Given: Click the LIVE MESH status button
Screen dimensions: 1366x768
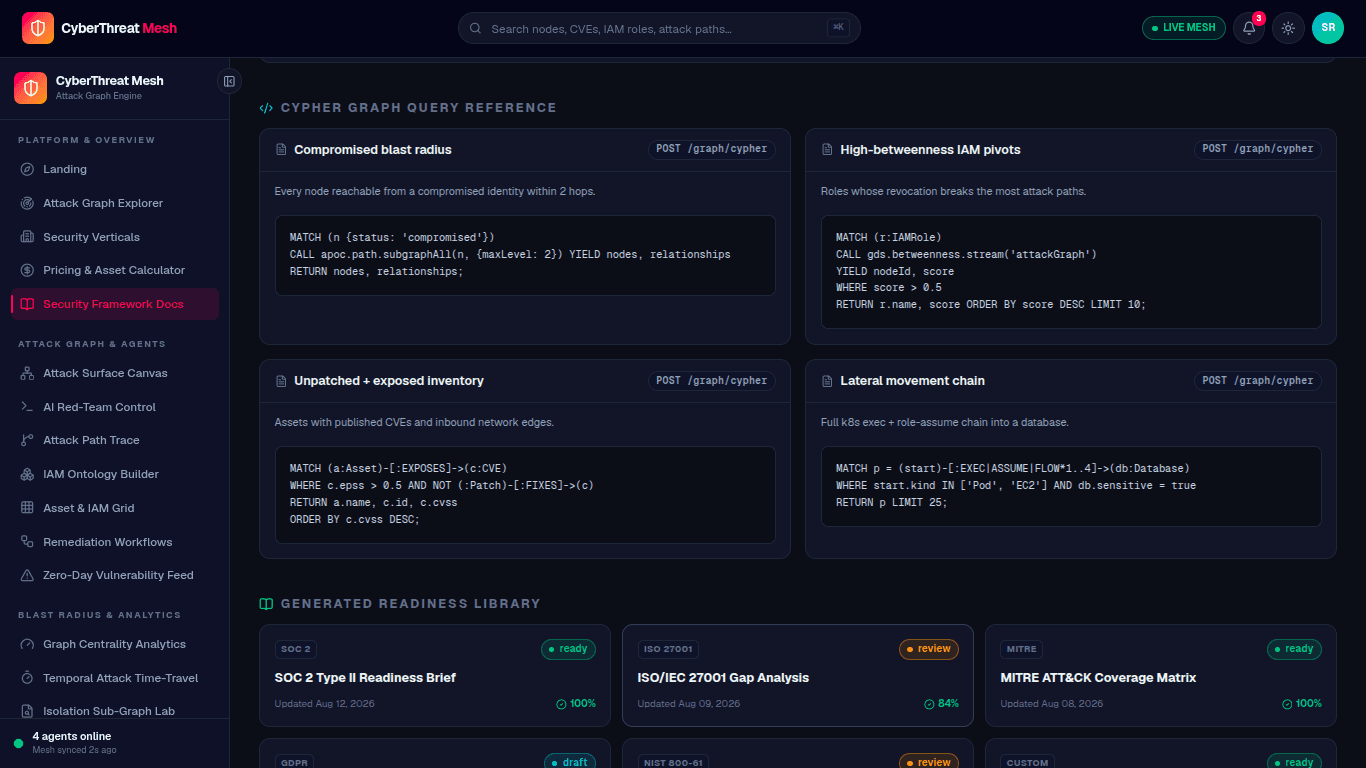Looking at the screenshot, I should click(x=1184, y=28).
